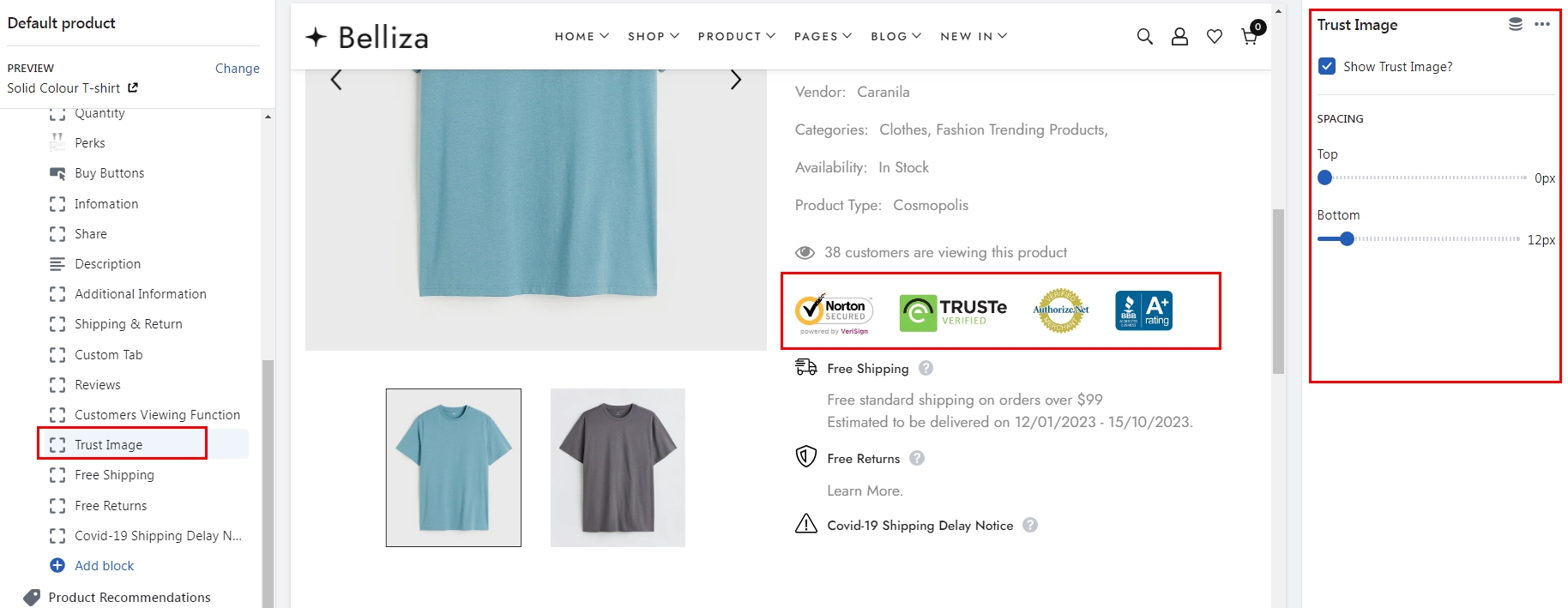
Task: Click the Free Returns help question icon
Action: [917, 458]
